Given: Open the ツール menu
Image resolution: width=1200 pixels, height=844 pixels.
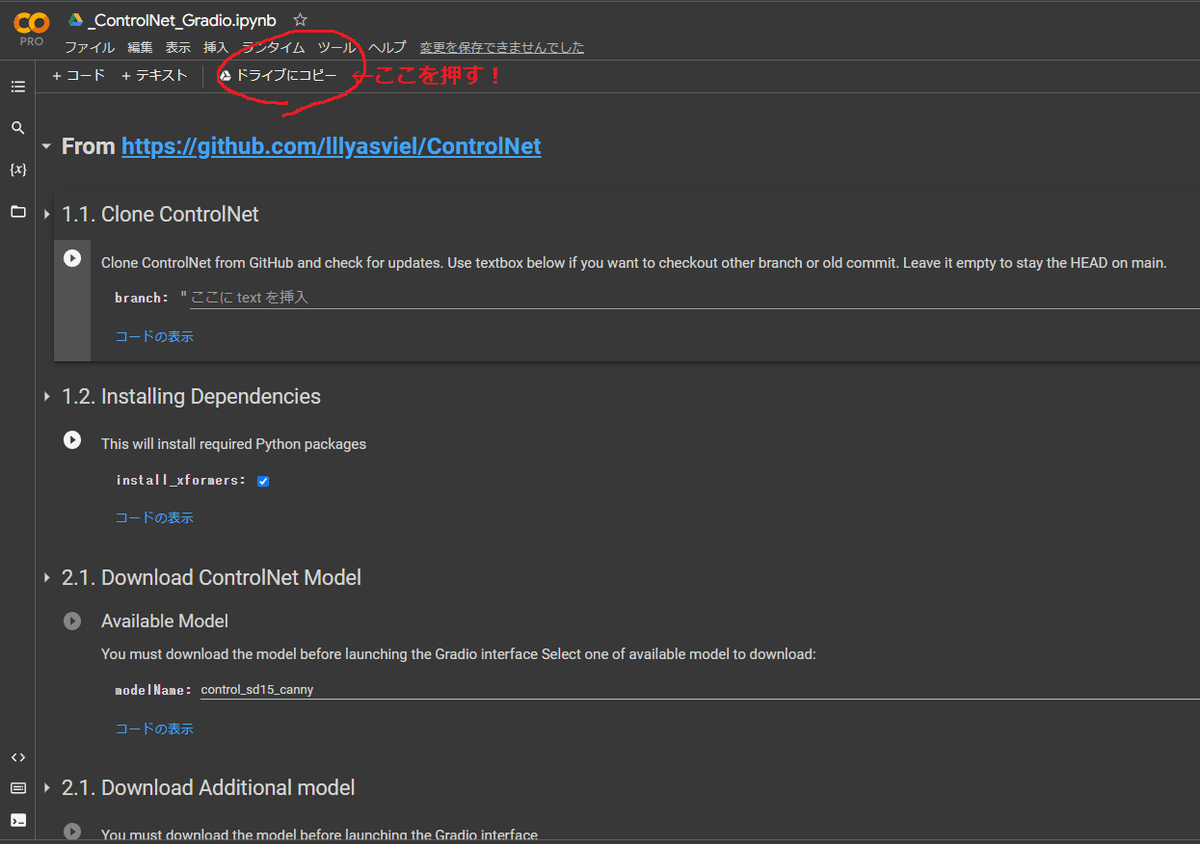Looking at the screenshot, I should 336,47.
